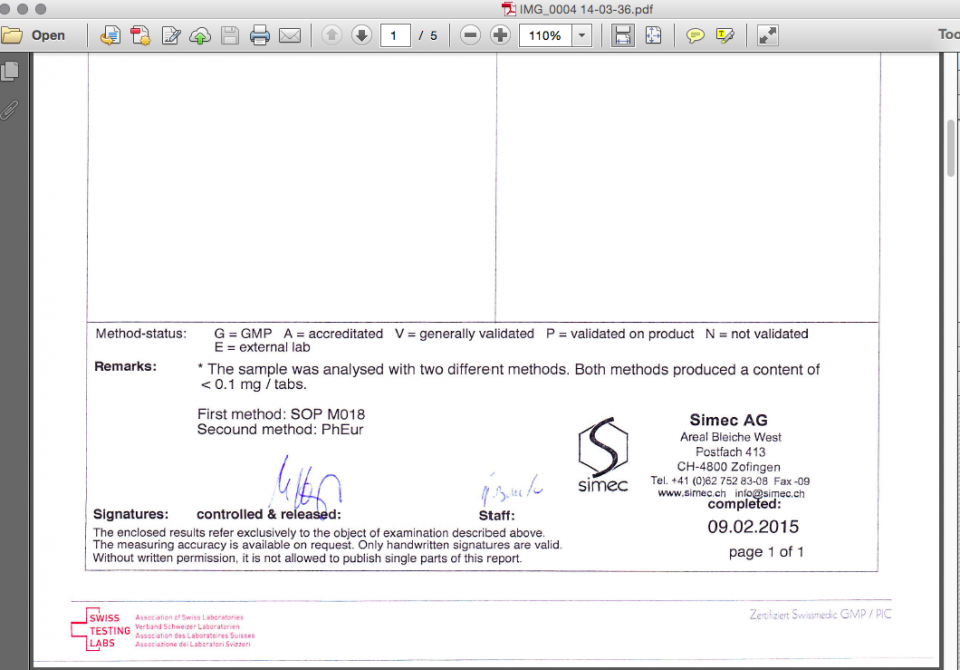
Task: Toggle read mode fullscreen icon
Action: pos(767,35)
